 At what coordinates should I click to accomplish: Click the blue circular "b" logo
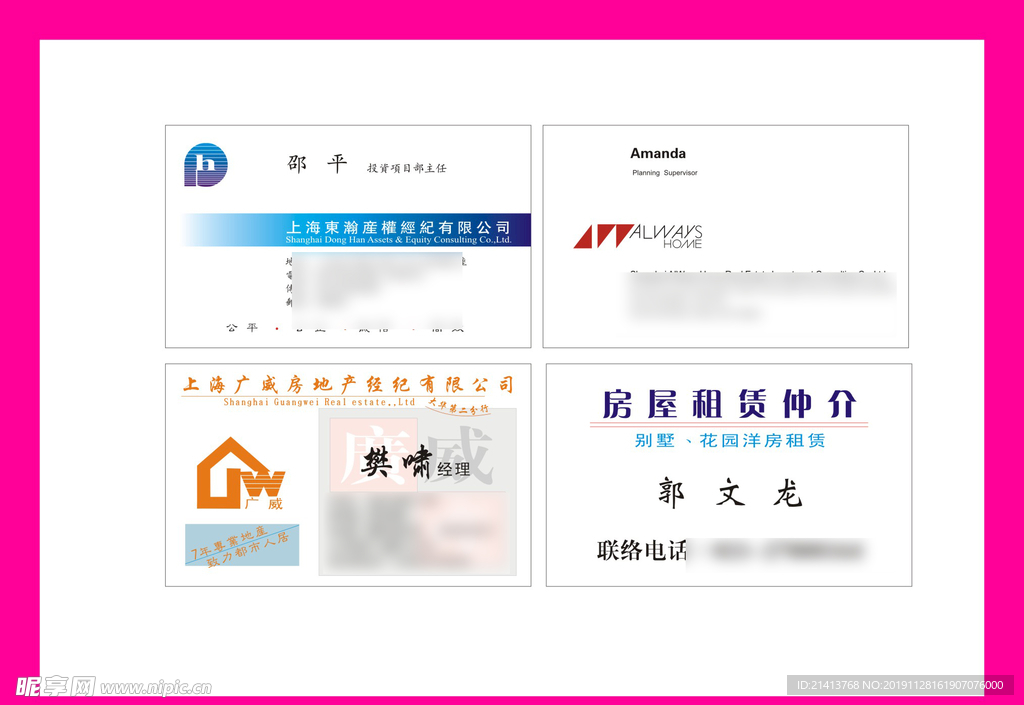[x=206, y=165]
